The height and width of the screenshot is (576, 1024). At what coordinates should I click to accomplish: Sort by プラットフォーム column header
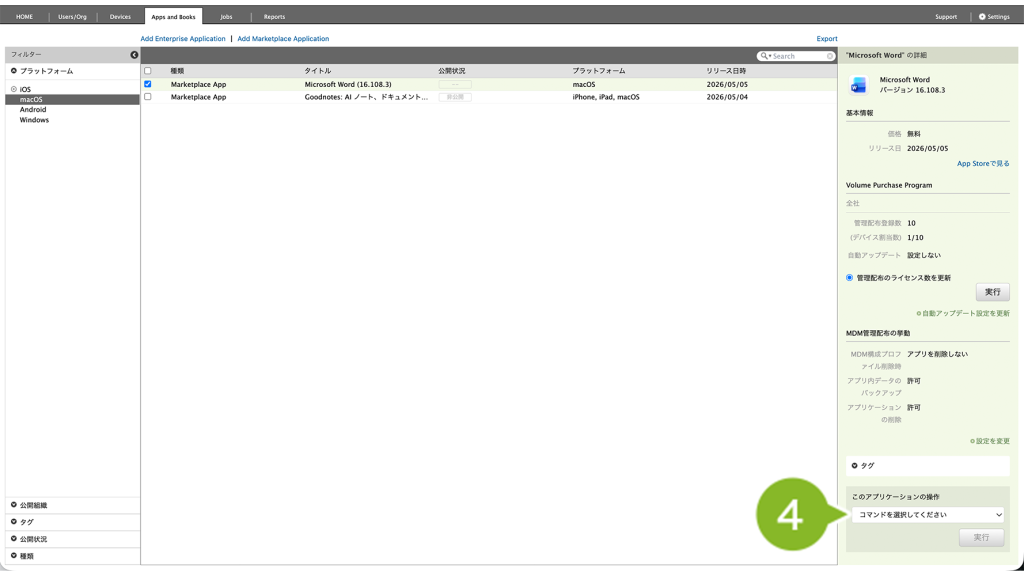point(599,71)
